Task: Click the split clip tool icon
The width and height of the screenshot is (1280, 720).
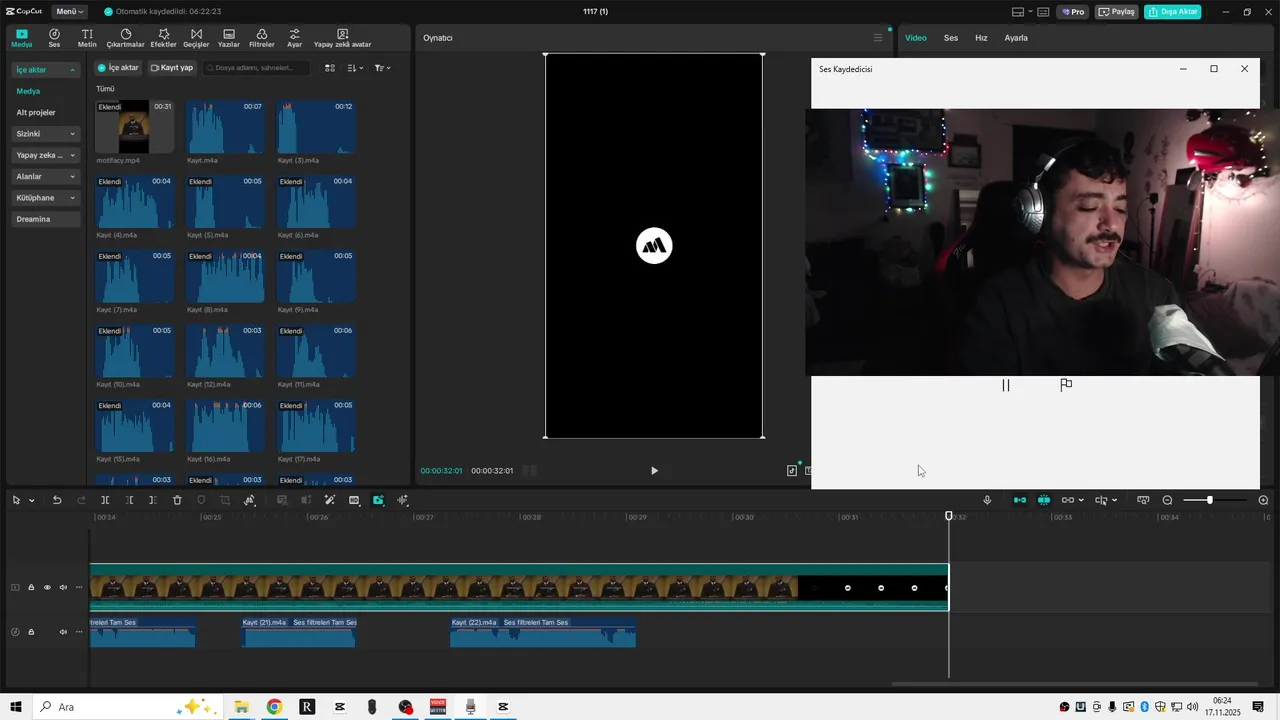Action: point(105,500)
